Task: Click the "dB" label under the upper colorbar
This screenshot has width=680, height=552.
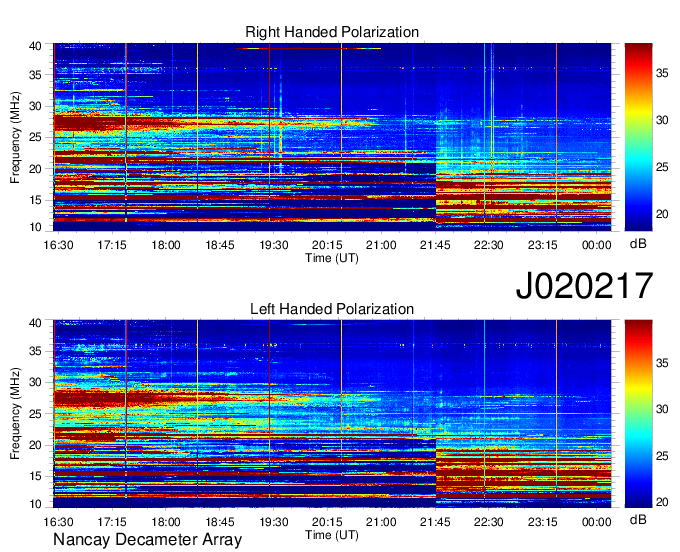Action: click(x=638, y=244)
